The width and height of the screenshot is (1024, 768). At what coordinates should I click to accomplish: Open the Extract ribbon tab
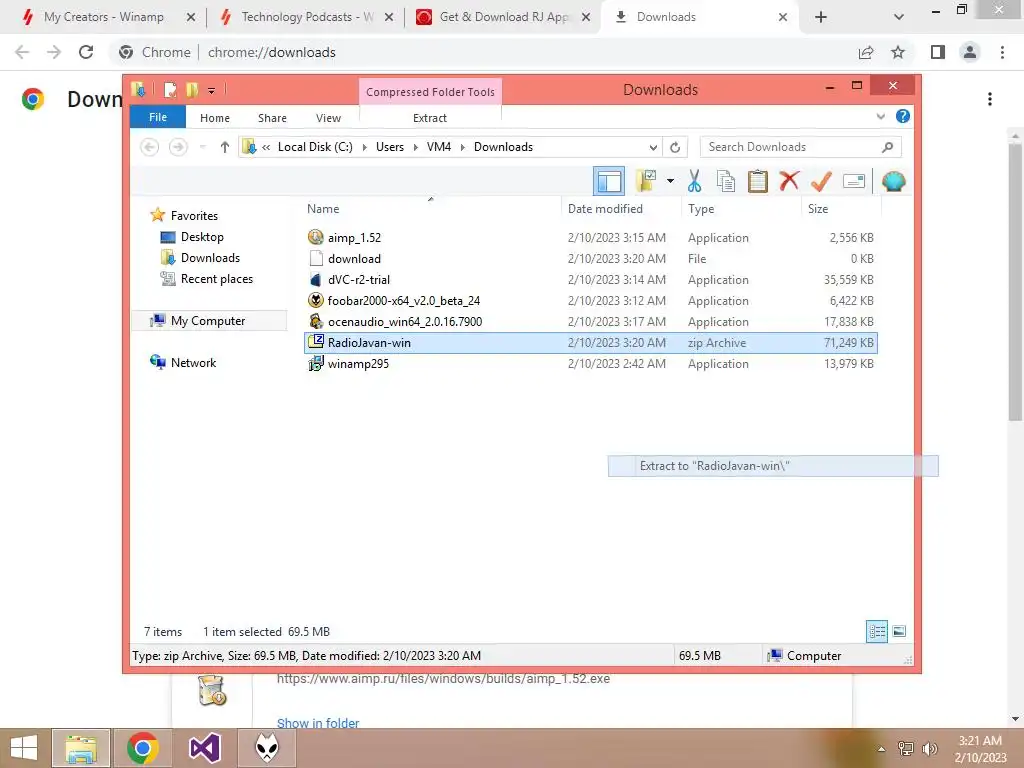(x=430, y=118)
